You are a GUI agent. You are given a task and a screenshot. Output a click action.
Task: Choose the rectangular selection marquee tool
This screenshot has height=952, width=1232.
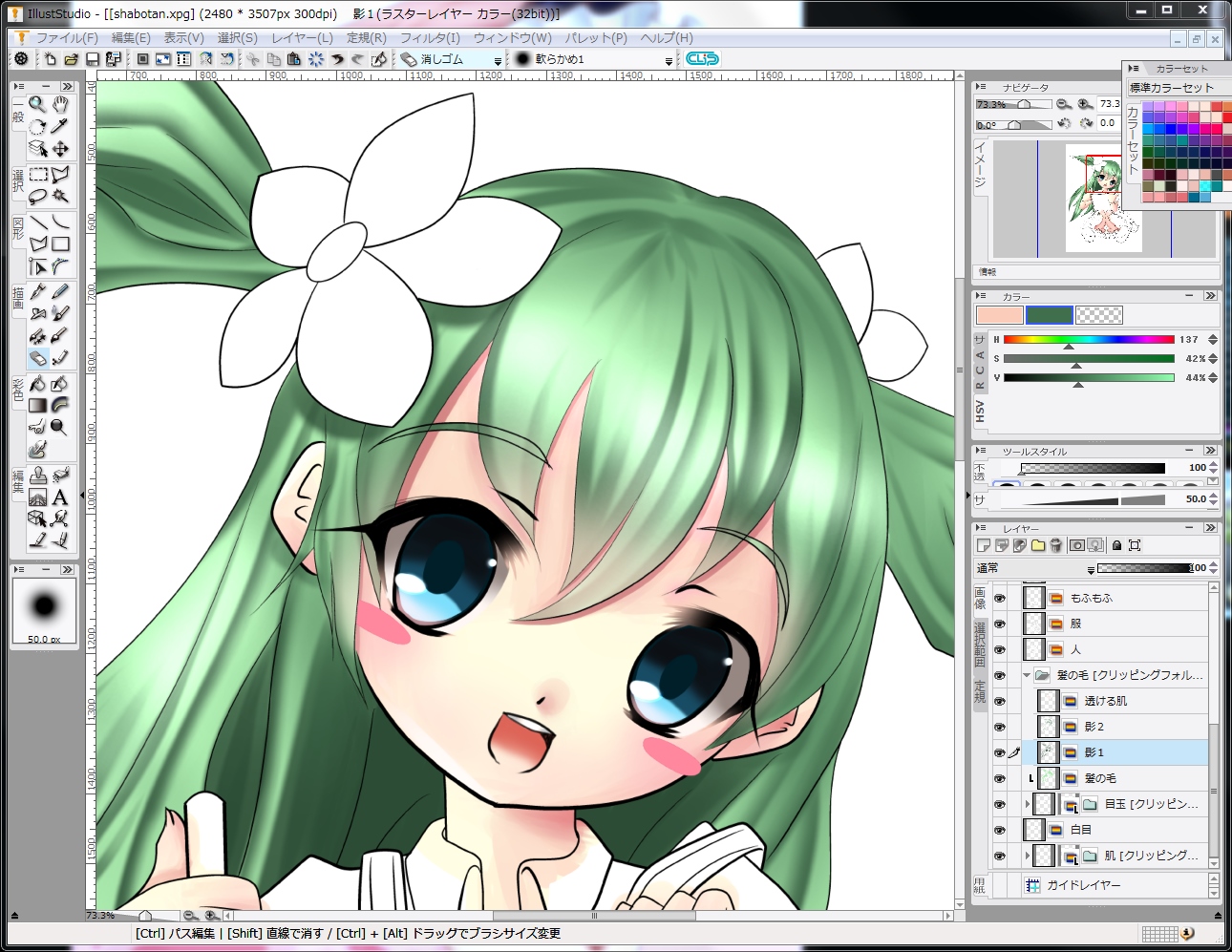[x=37, y=175]
